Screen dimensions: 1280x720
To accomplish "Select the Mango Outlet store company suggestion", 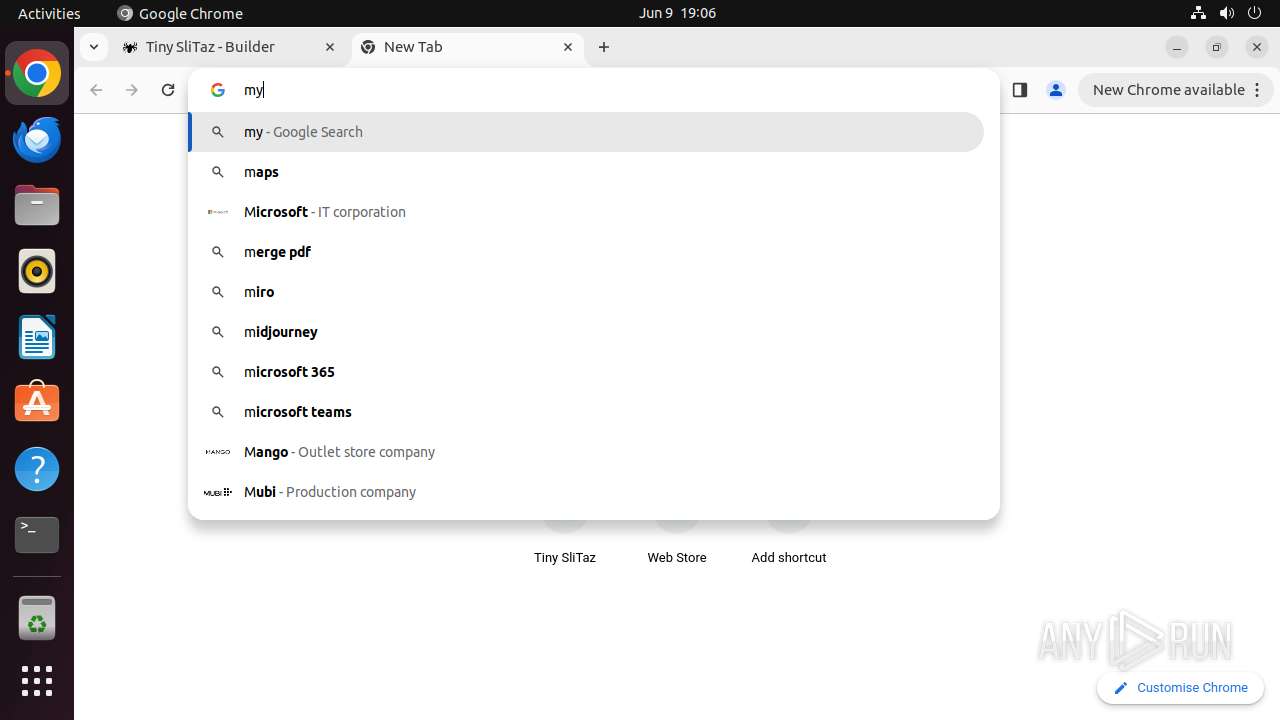I will tap(586, 452).
